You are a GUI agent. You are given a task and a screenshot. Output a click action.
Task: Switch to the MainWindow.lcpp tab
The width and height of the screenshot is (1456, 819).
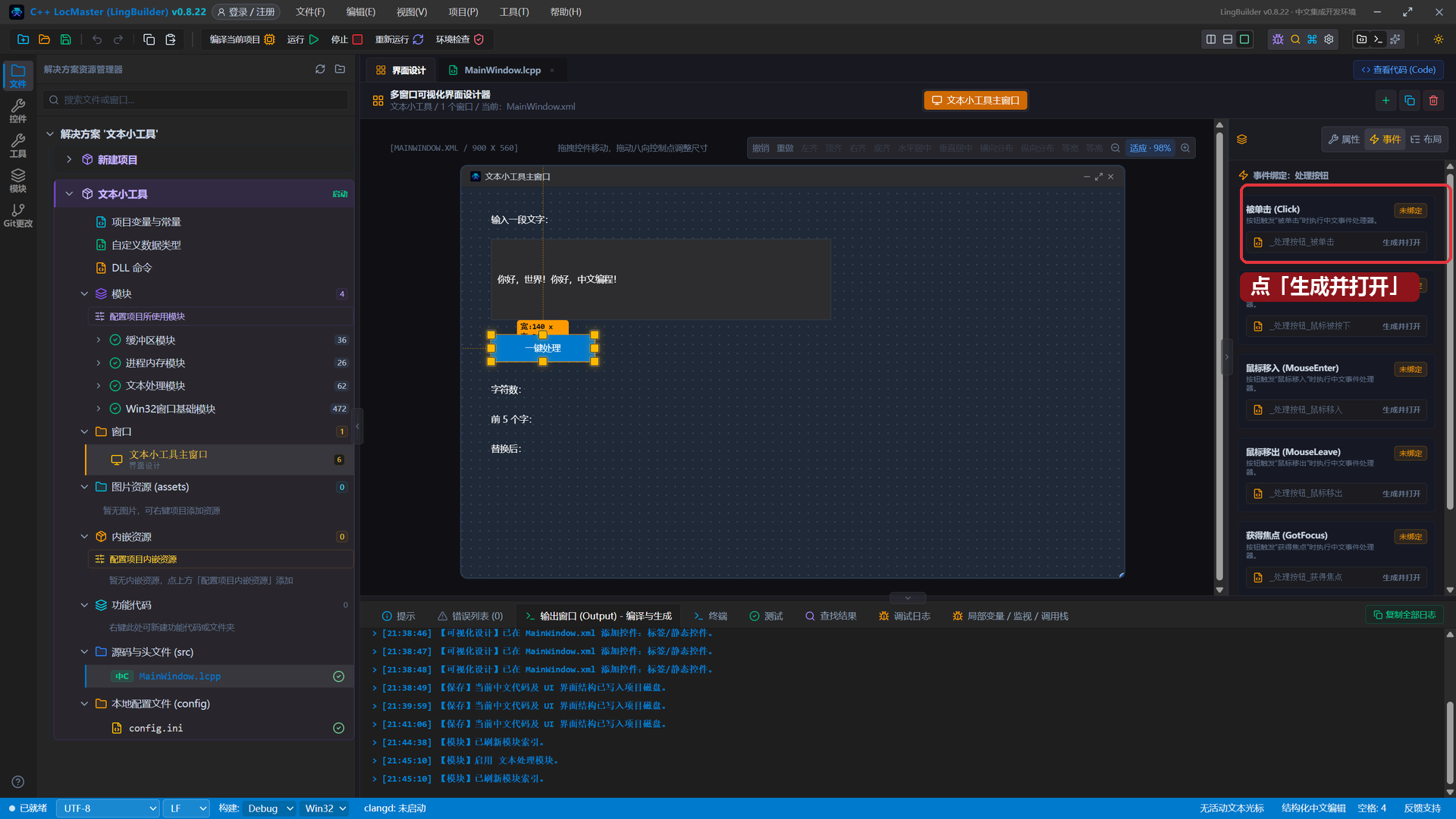(502, 70)
